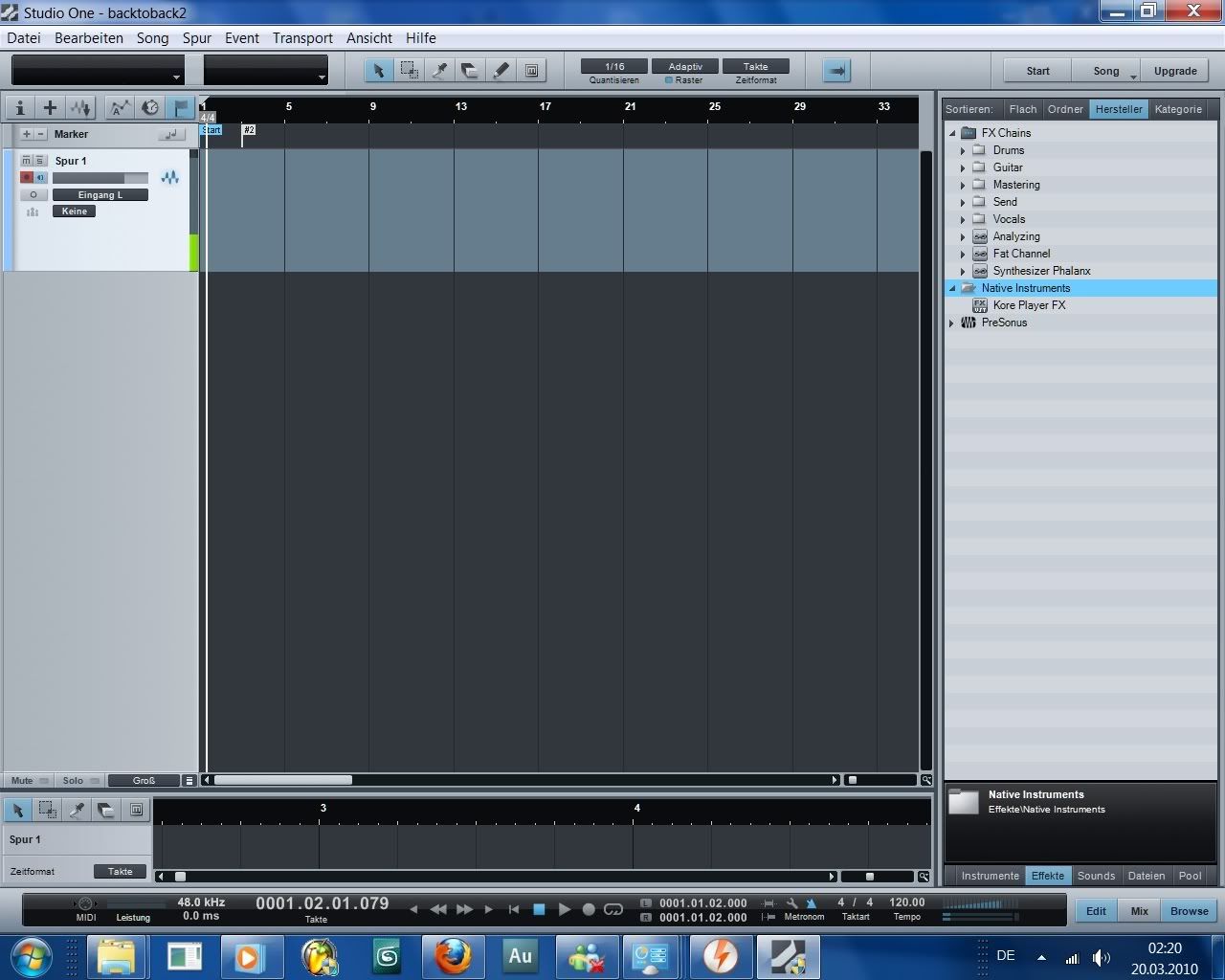The width and height of the screenshot is (1225, 980).
Task: Pick the paint (pencil) tool in the toolbar
Action: point(501,70)
